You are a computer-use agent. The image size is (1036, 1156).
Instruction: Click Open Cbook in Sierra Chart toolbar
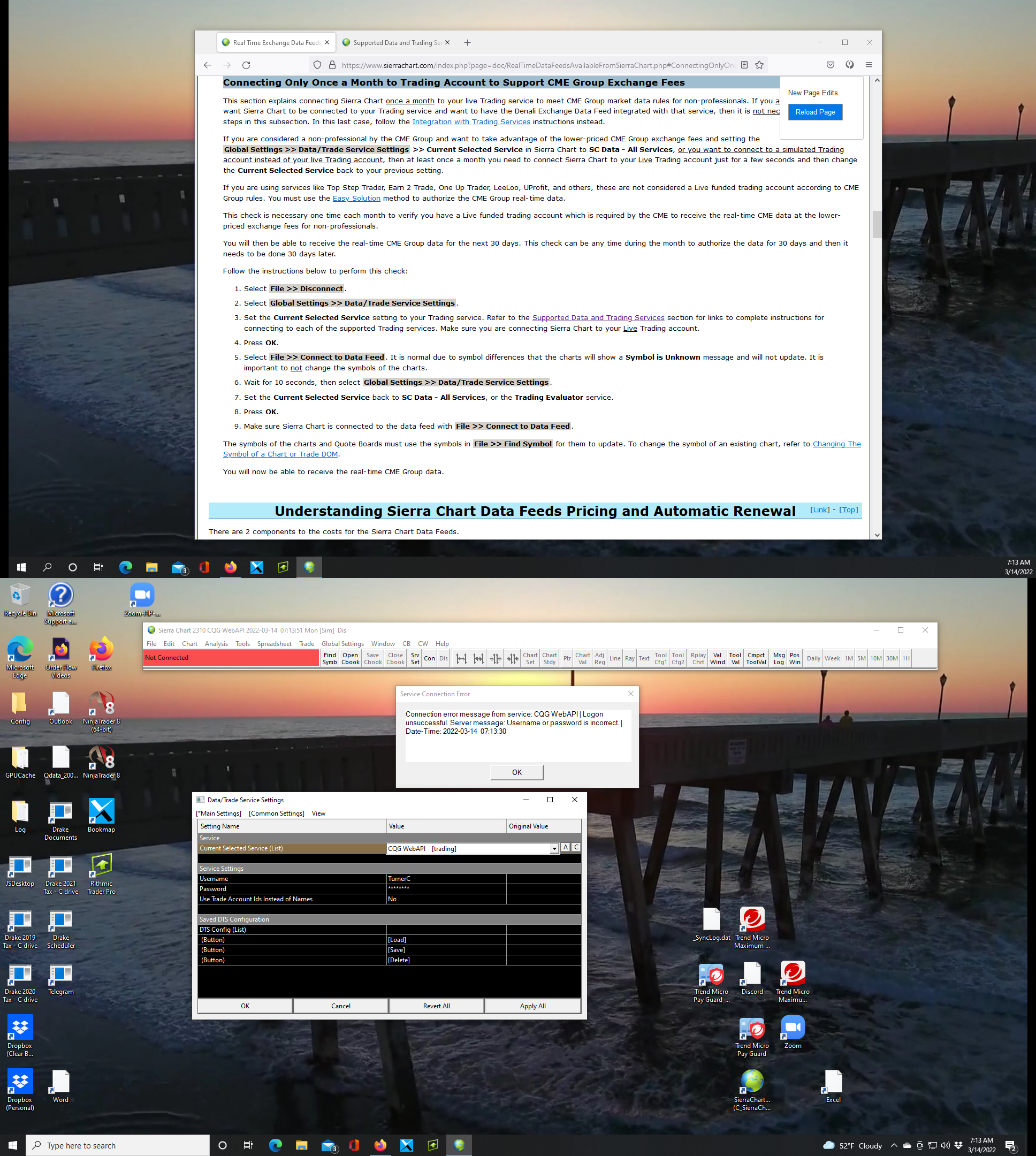coord(350,658)
